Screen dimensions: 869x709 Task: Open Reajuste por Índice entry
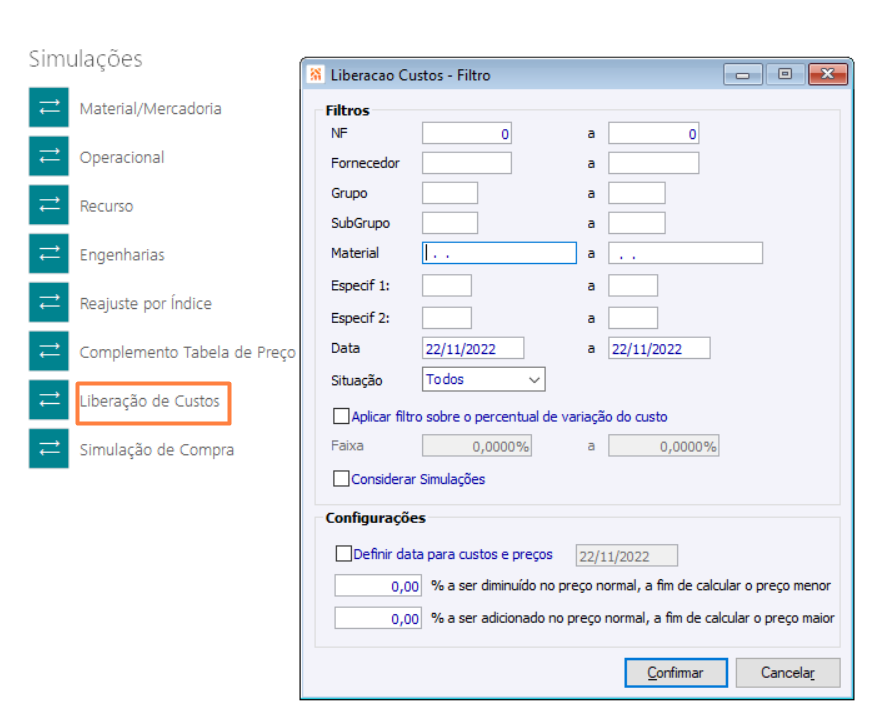point(146,304)
